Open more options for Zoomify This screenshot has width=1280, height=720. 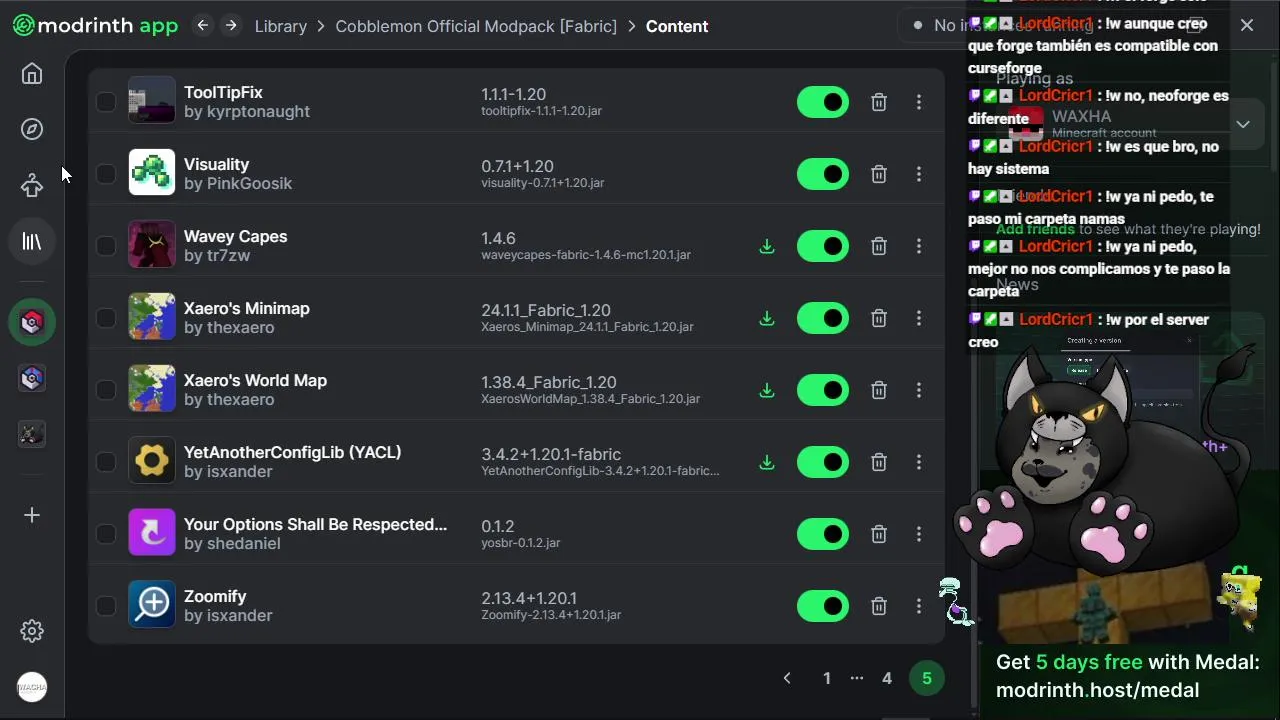919,606
